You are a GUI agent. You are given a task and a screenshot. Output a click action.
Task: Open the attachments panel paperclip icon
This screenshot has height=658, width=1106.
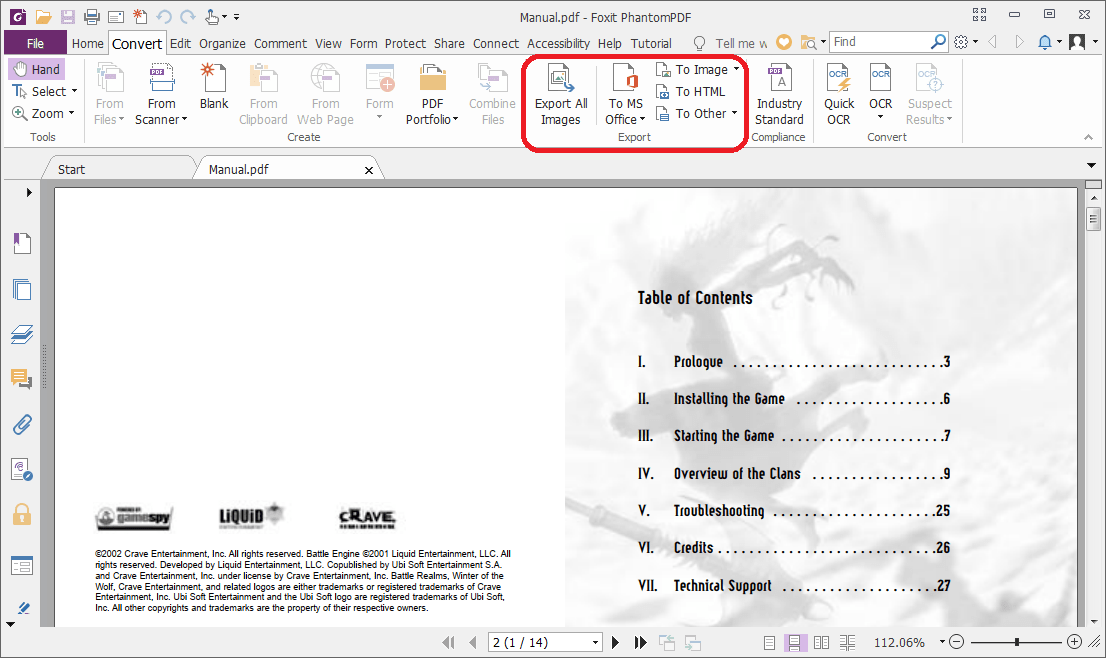tap(21, 424)
